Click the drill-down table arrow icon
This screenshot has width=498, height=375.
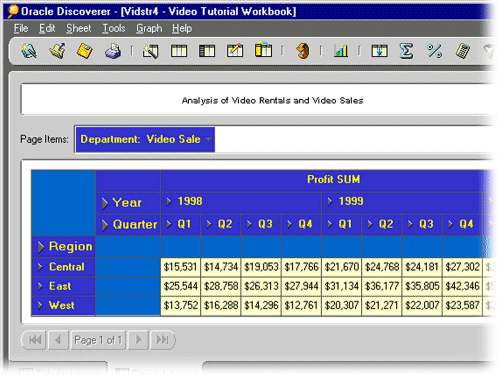pyautogui.click(x=379, y=51)
